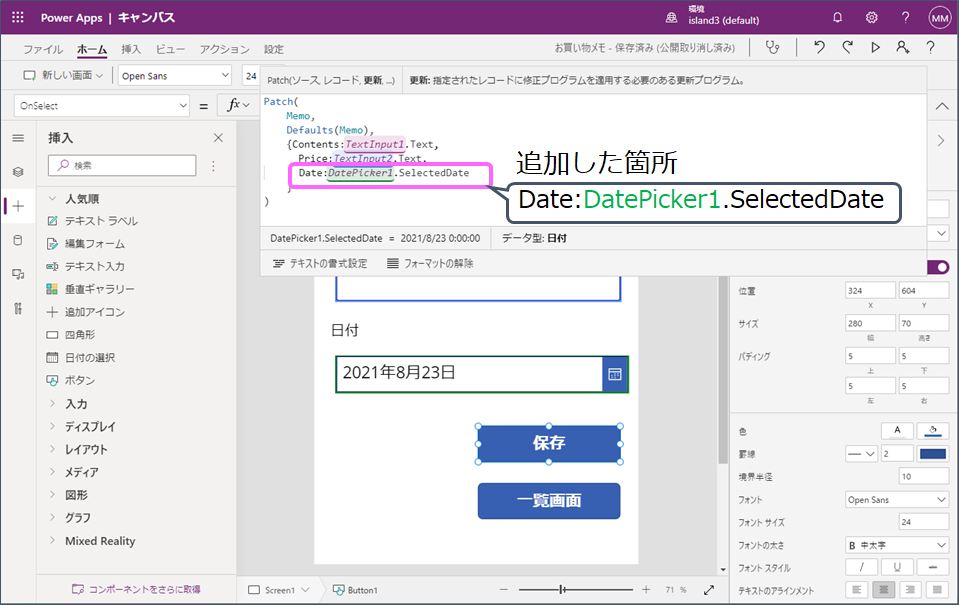Open the 設定 tab
Image resolution: width=959 pixels, height=605 pixels.
[273, 49]
